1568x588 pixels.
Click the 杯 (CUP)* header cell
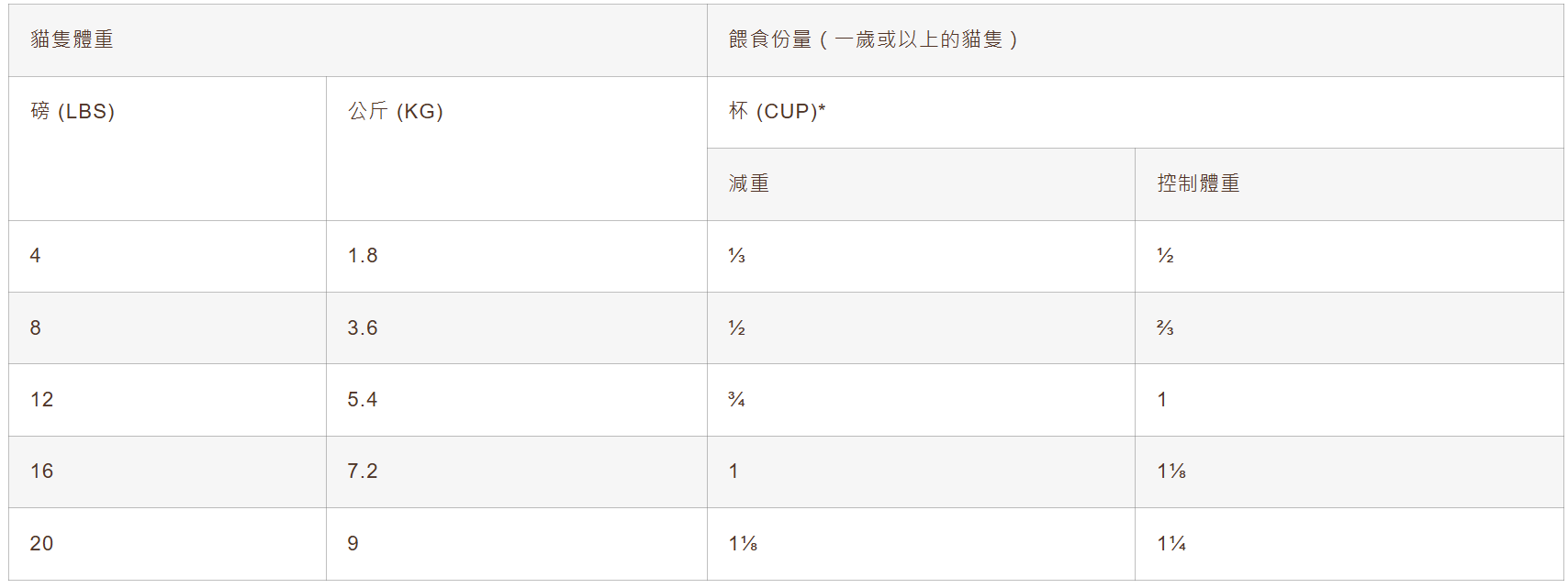point(777,111)
